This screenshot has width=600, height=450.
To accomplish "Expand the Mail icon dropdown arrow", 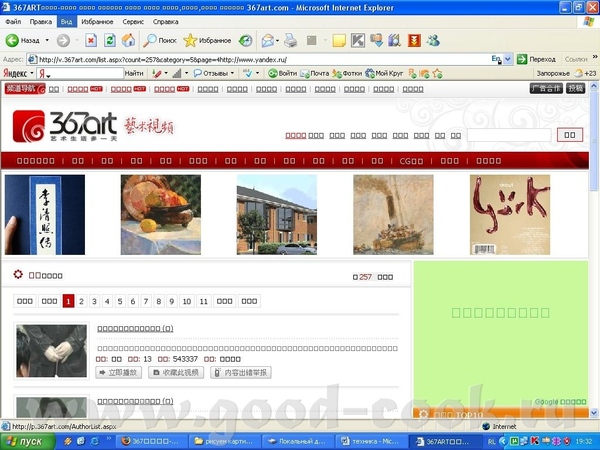I will point(277,40).
